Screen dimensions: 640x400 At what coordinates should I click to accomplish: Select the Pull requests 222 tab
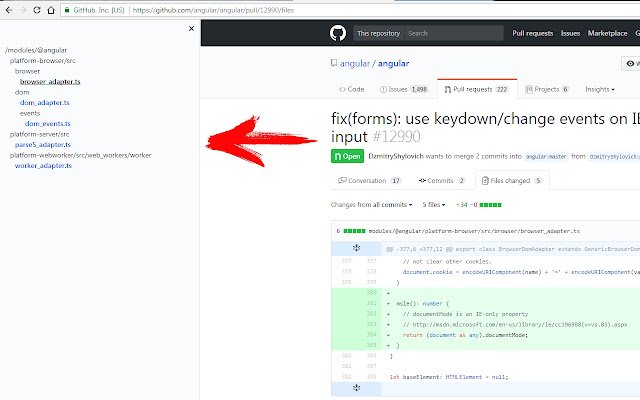477,89
